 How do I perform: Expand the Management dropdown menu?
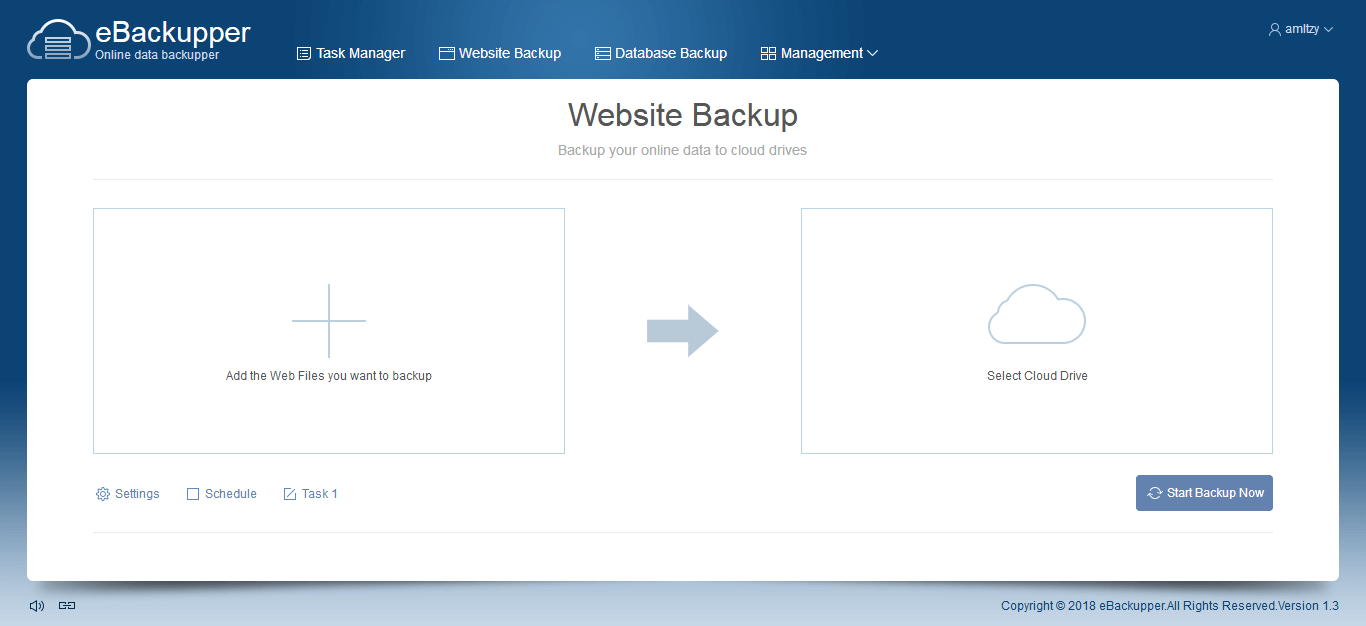[819, 53]
